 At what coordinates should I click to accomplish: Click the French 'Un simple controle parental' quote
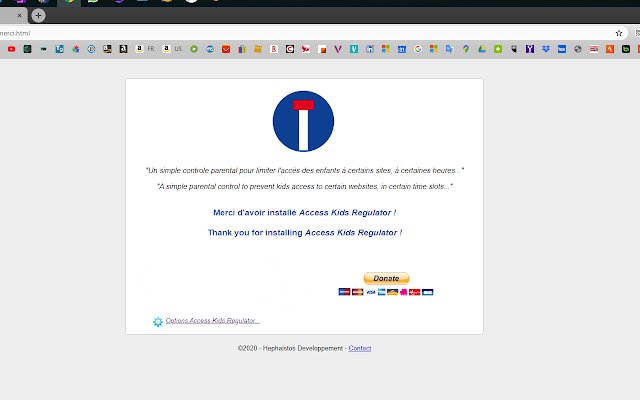[304, 171]
